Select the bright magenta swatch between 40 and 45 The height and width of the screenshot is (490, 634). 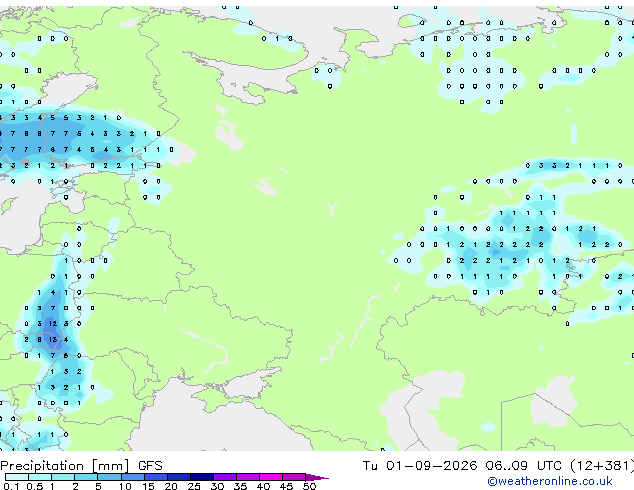pyautogui.click(x=271, y=477)
